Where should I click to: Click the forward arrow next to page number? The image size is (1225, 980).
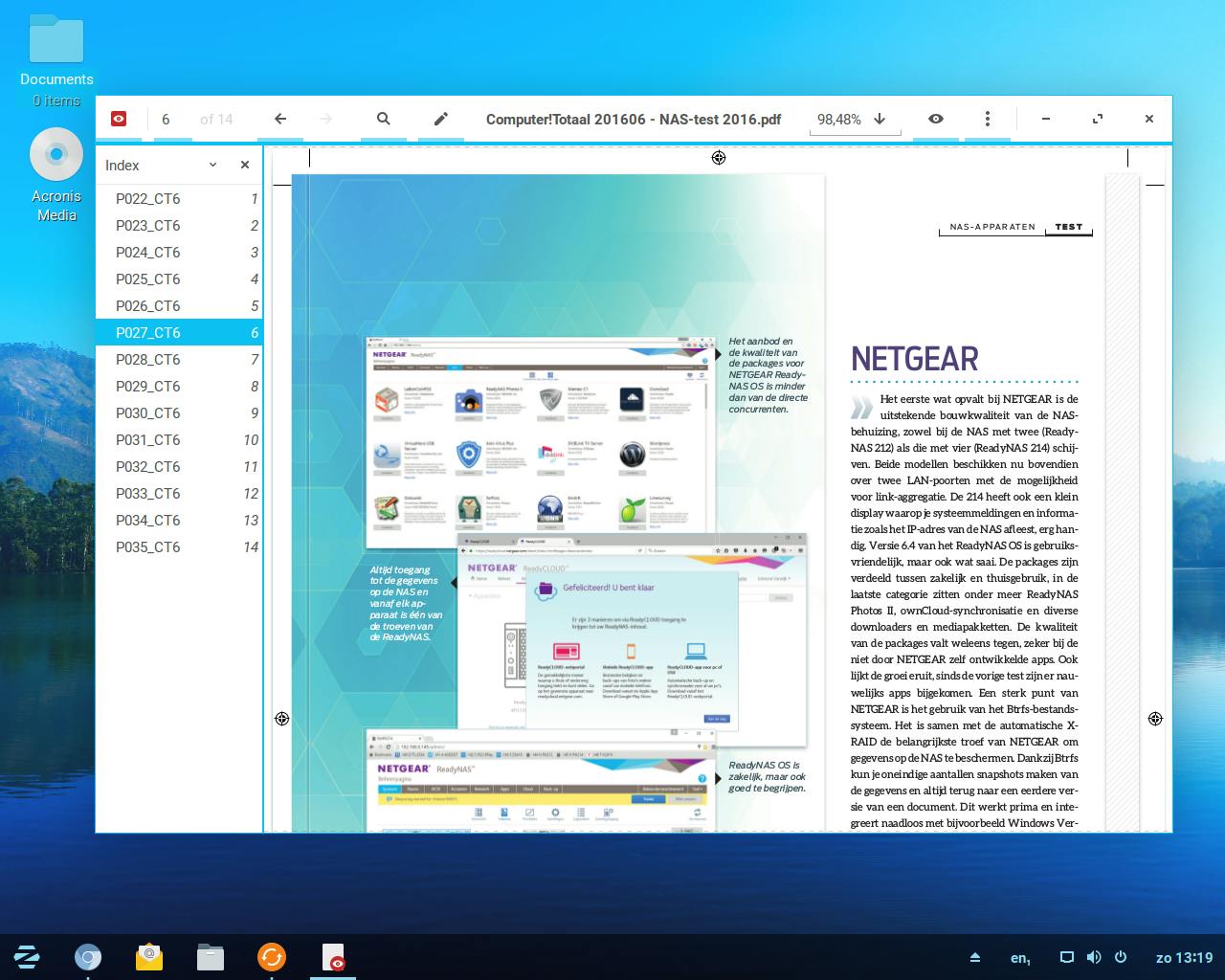click(326, 119)
